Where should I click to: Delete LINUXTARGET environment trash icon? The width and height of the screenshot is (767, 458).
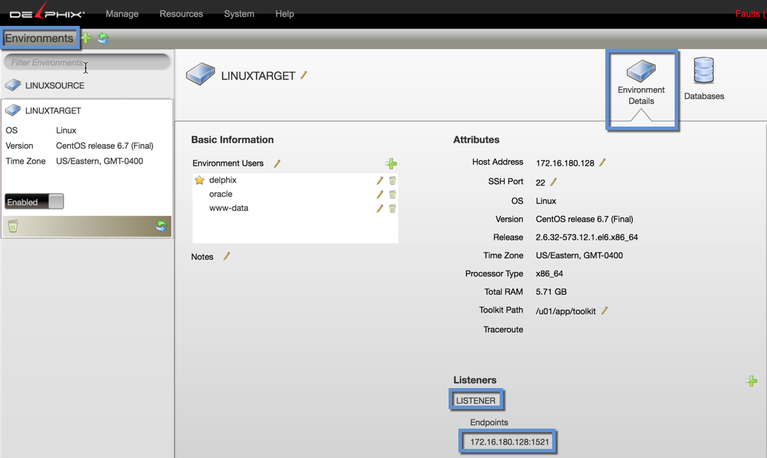tap(13, 226)
